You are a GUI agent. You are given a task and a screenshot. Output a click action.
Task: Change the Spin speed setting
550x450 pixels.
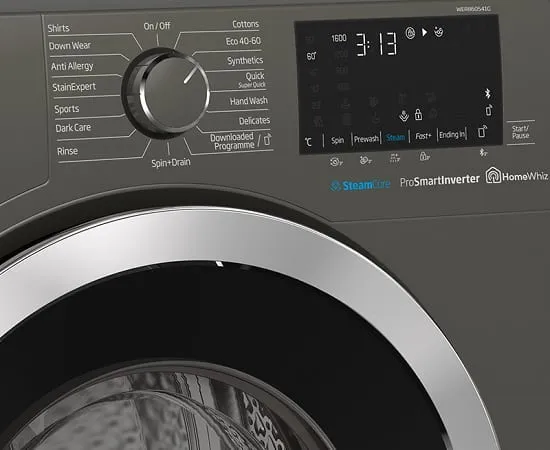coord(337,140)
